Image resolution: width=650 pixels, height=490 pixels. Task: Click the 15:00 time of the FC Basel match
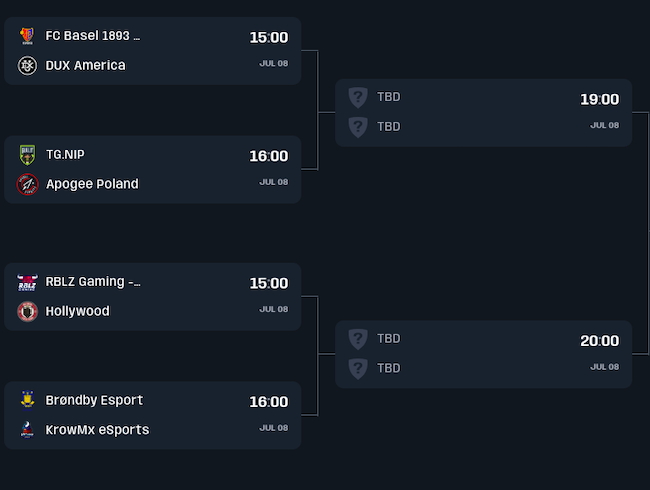click(268, 38)
